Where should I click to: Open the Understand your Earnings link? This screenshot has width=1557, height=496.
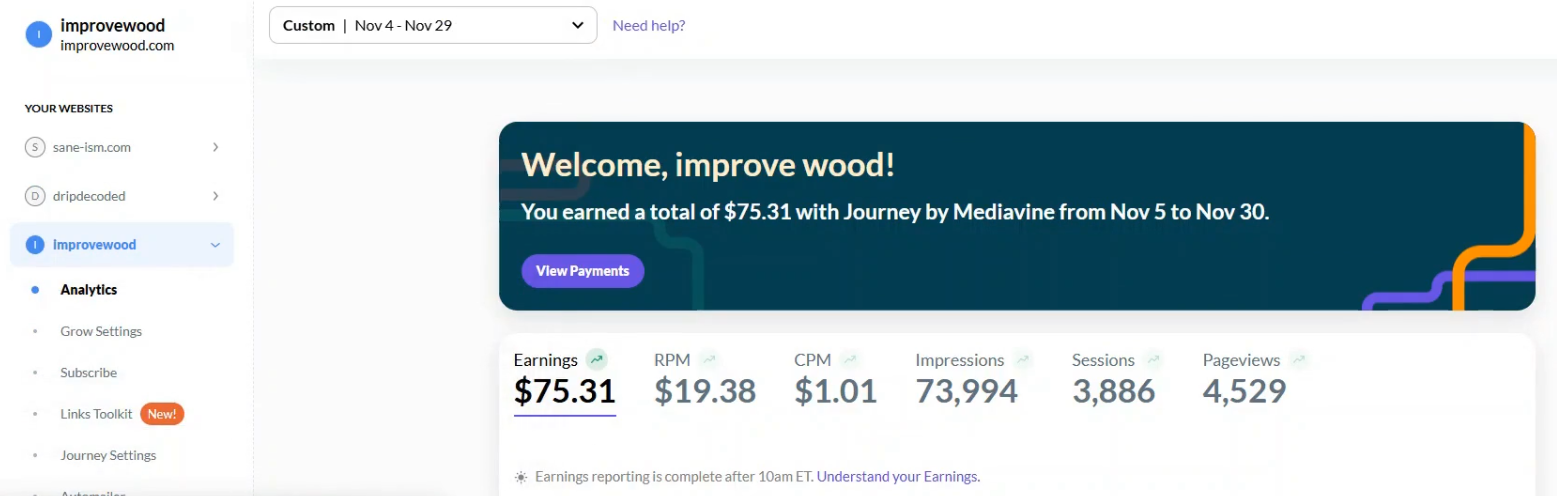[x=898, y=477]
